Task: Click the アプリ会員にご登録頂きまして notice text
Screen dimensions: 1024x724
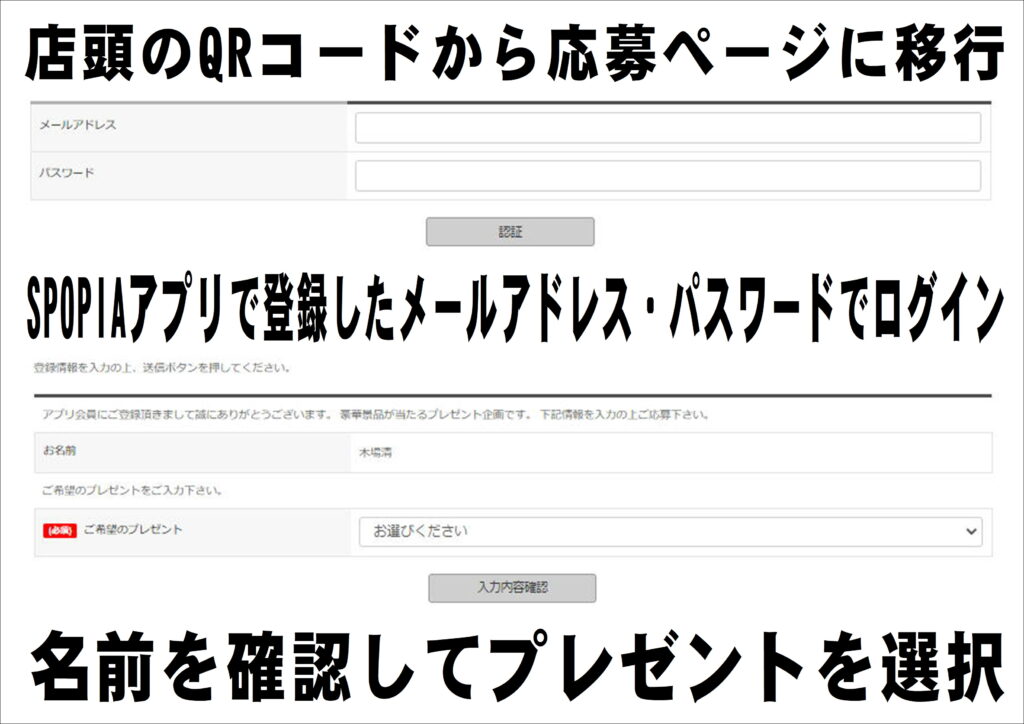Action: (376, 415)
